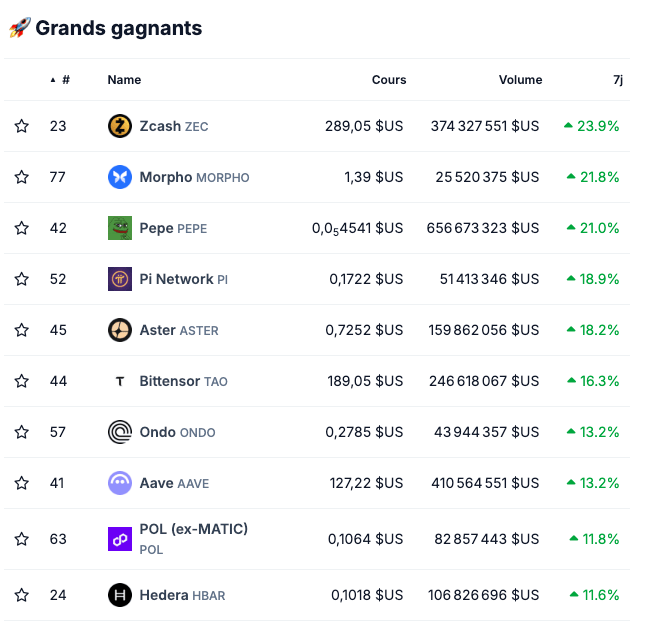The image size is (647, 621).
Task: Open the Morpho coin link
Action: click(x=166, y=177)
